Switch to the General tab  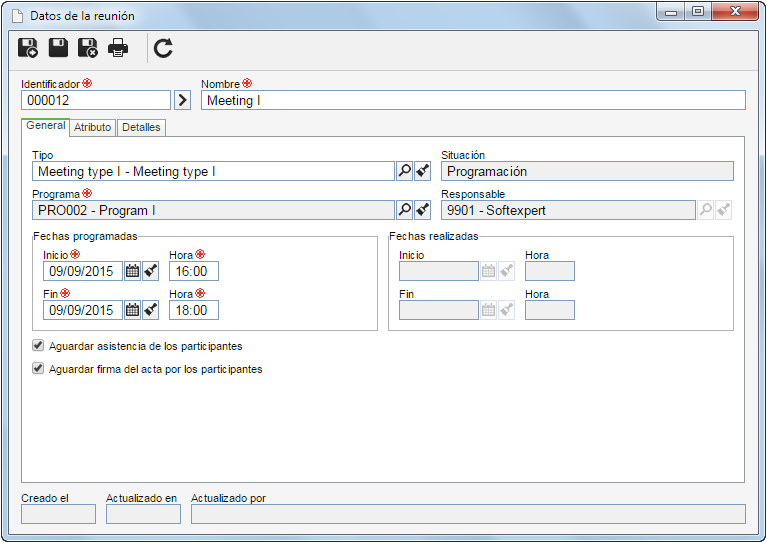coord(45,126)
